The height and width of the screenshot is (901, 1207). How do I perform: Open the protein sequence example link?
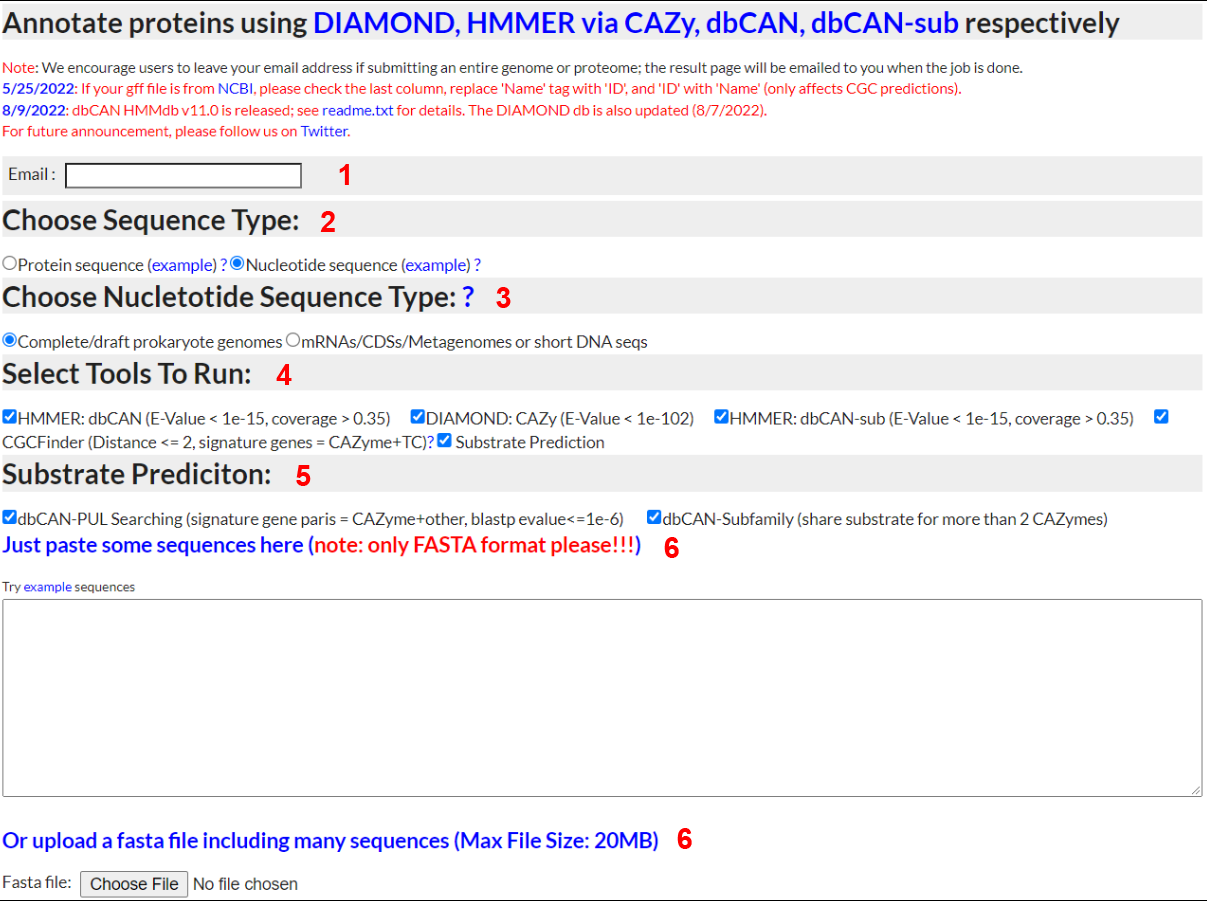click(181, 265)
